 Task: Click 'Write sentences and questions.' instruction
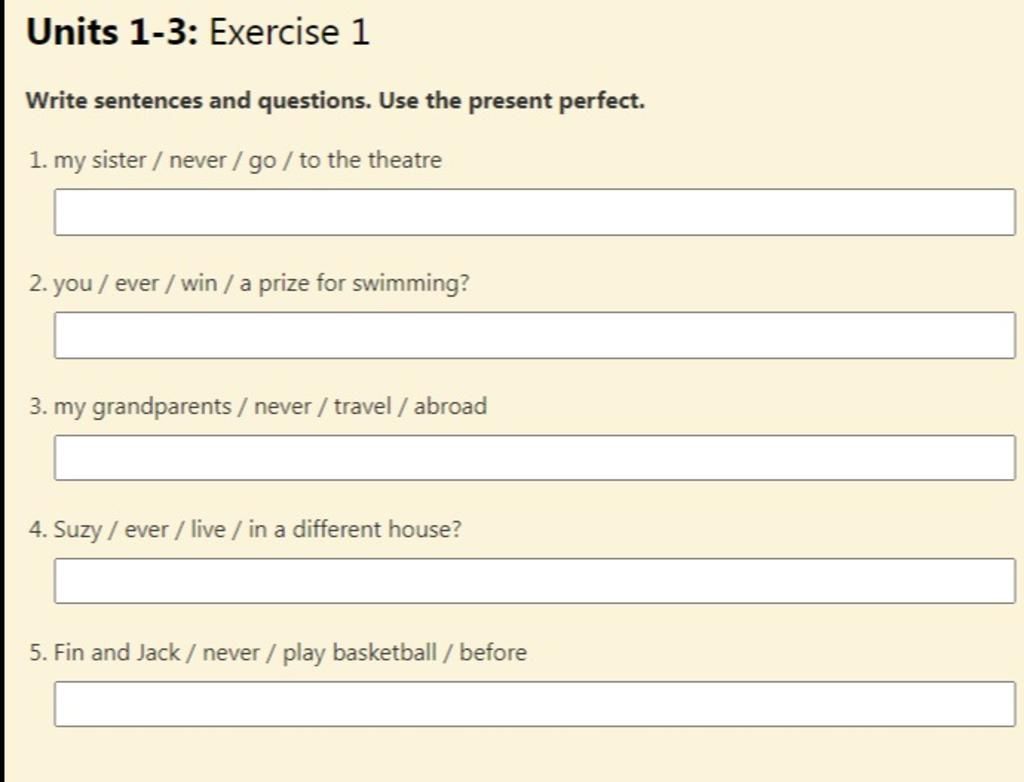click(x=199, y=101)
